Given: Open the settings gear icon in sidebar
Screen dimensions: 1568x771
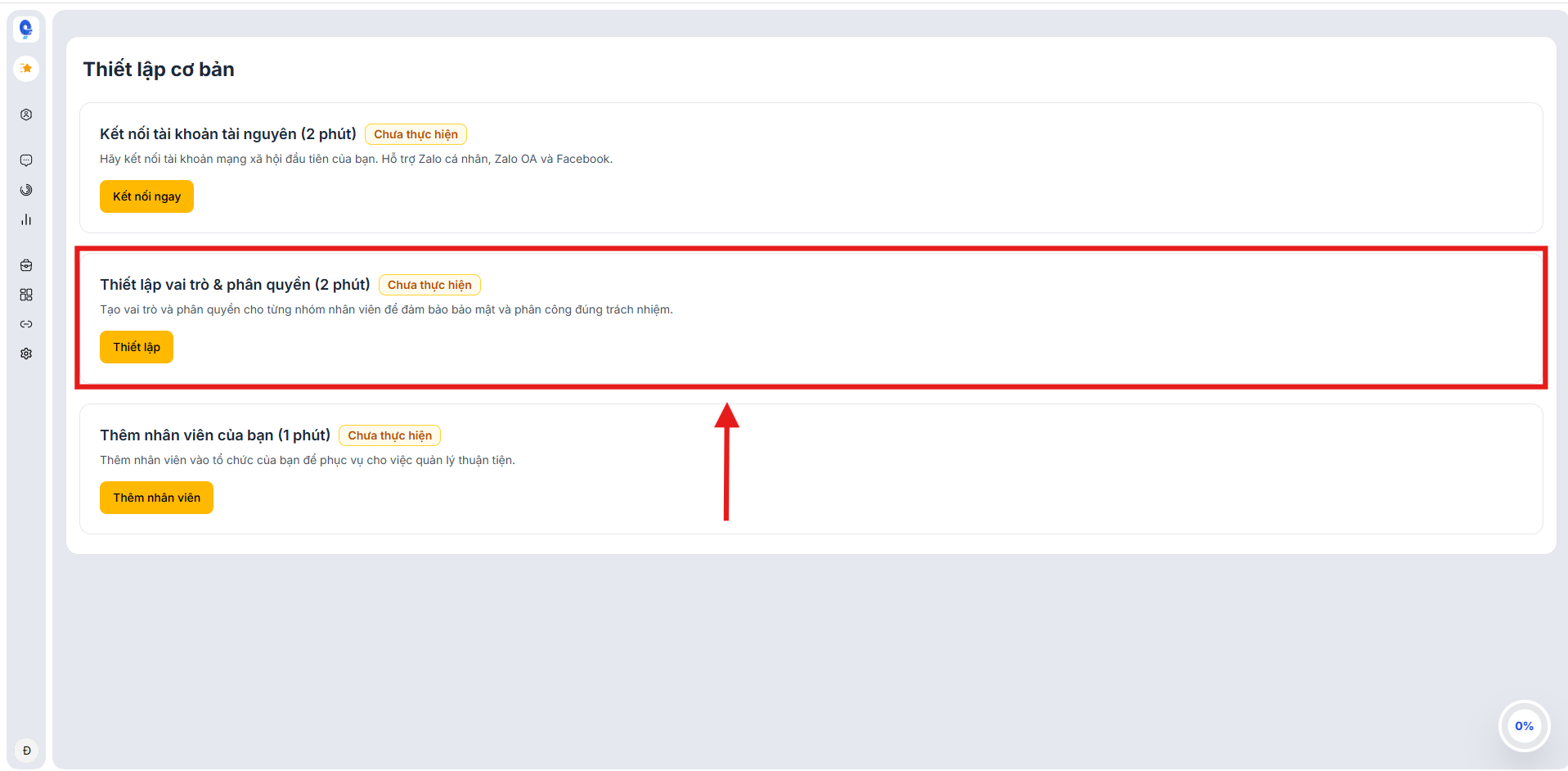Looking at the screenshot, I should tap(25, 353).
